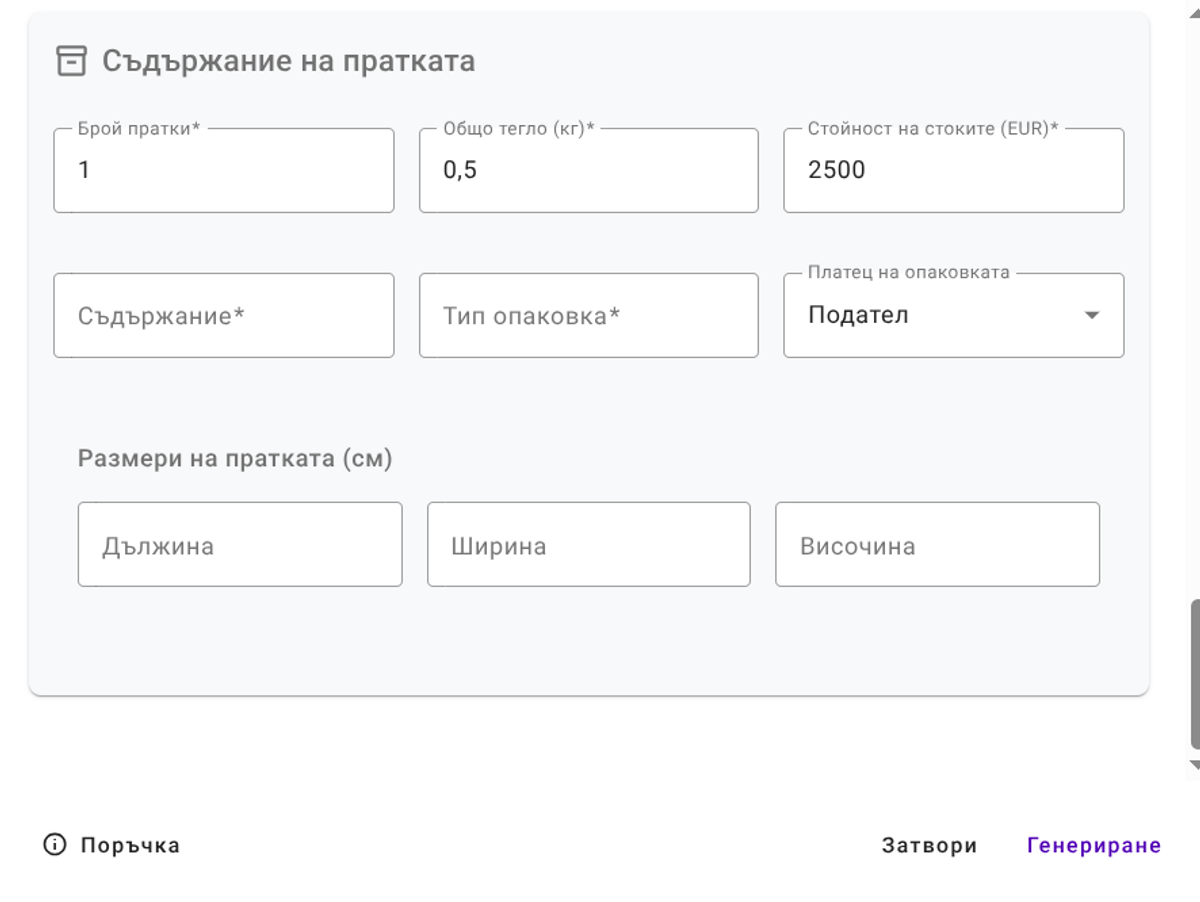The width and height of the screenshot is (1200, 902).
Task: Focus the Стойност на стоките field showing 2500
Action: (x=953, y=170)
